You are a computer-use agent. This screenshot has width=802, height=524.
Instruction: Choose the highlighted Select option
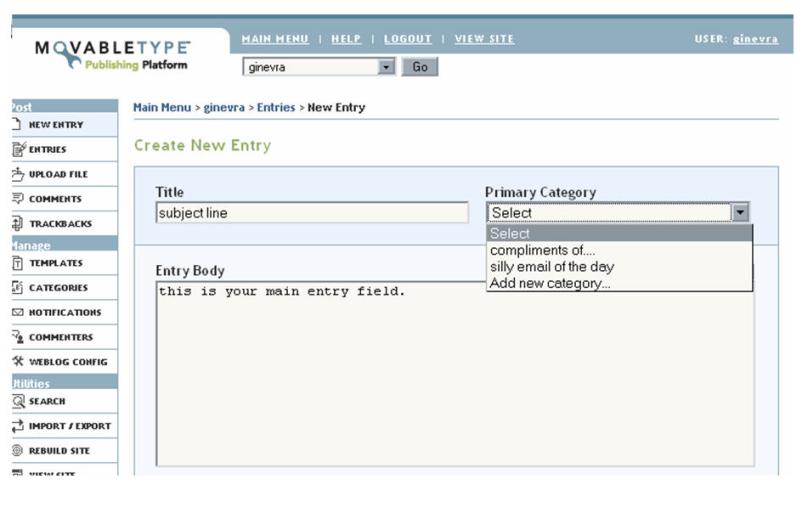[x=619, y=233]
